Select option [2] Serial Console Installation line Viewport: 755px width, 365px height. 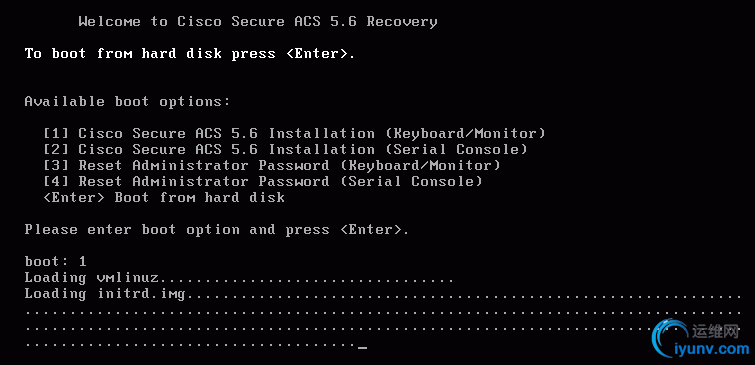[286, 150]
